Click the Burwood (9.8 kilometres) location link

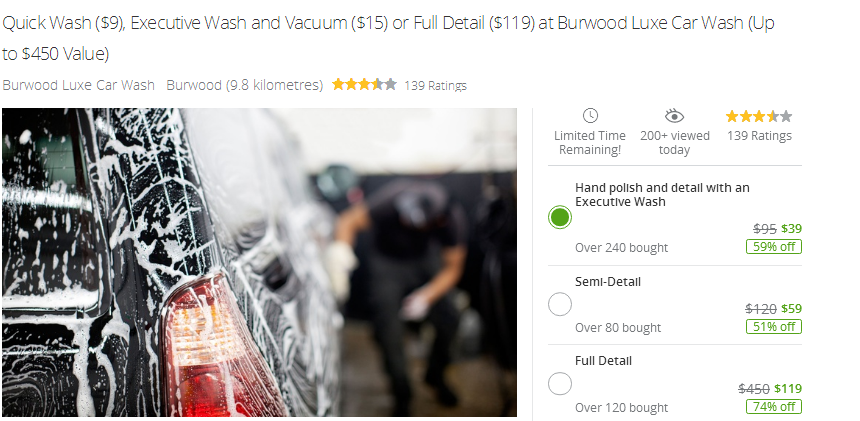tap(245, 86)
